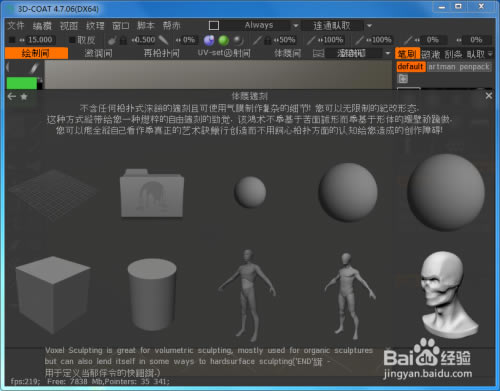Select the green sphere mode icon
The width and height of the screenshot is (500, 391).
[x=224, y=40]
